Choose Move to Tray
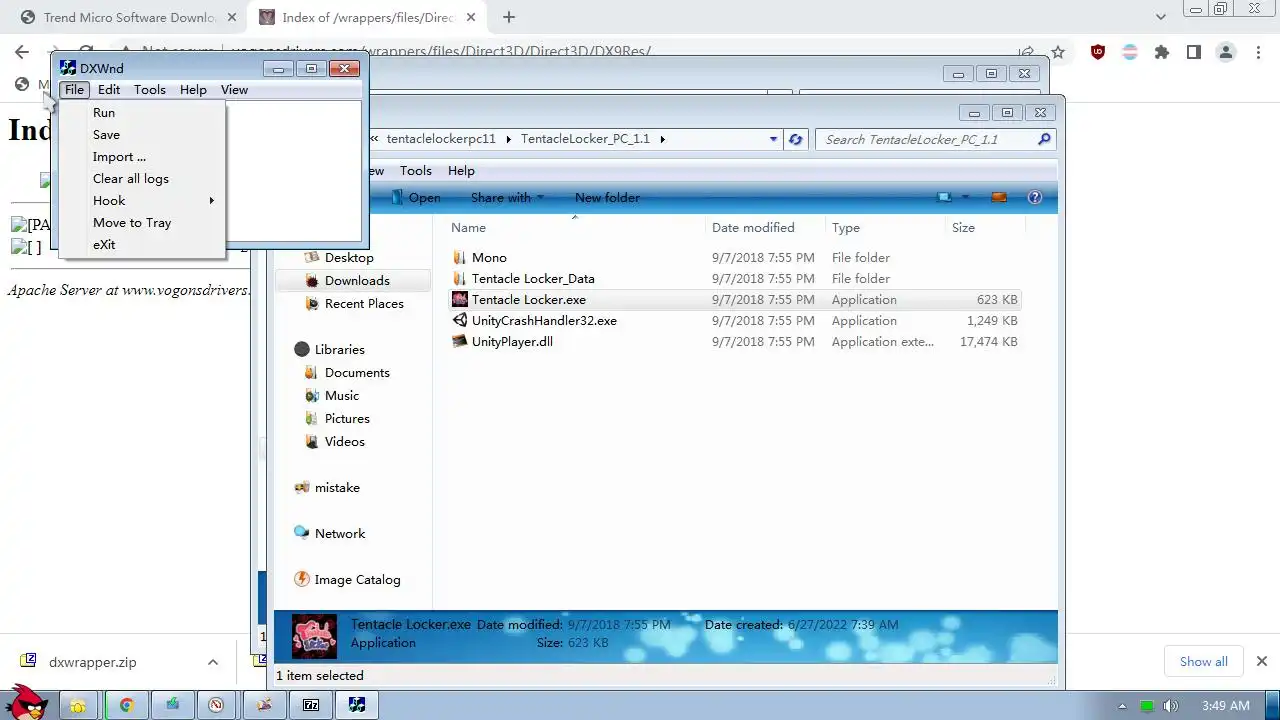 (143, 223)
